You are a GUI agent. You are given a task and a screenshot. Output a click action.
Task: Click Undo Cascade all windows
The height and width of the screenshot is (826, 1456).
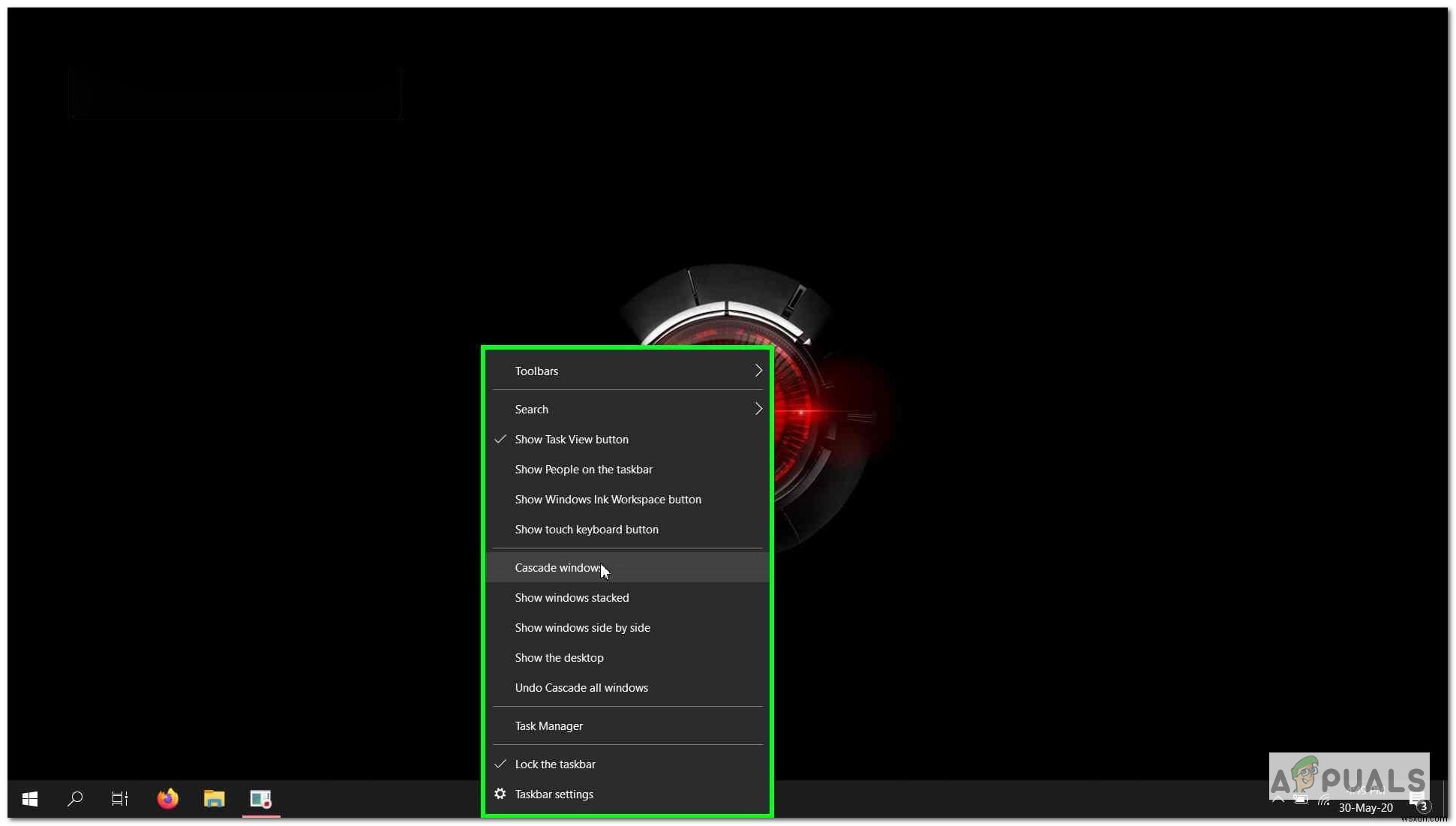coord(581,687)
